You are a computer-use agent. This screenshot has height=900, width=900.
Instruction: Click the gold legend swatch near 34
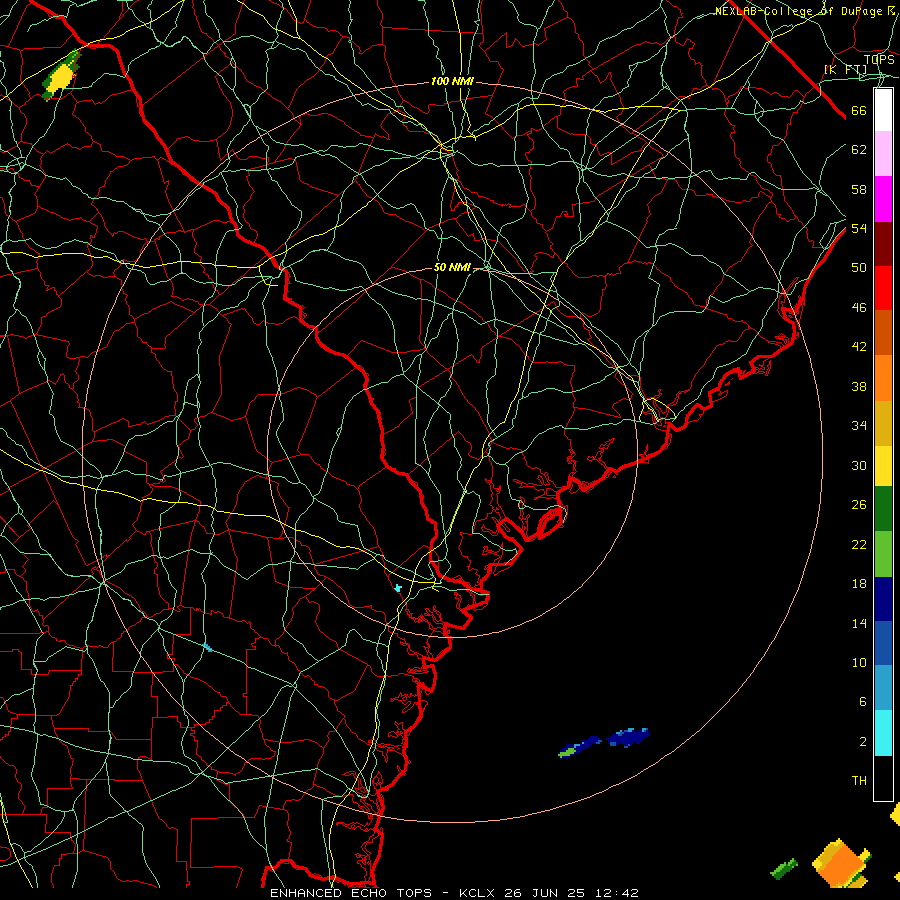point(883,422)
